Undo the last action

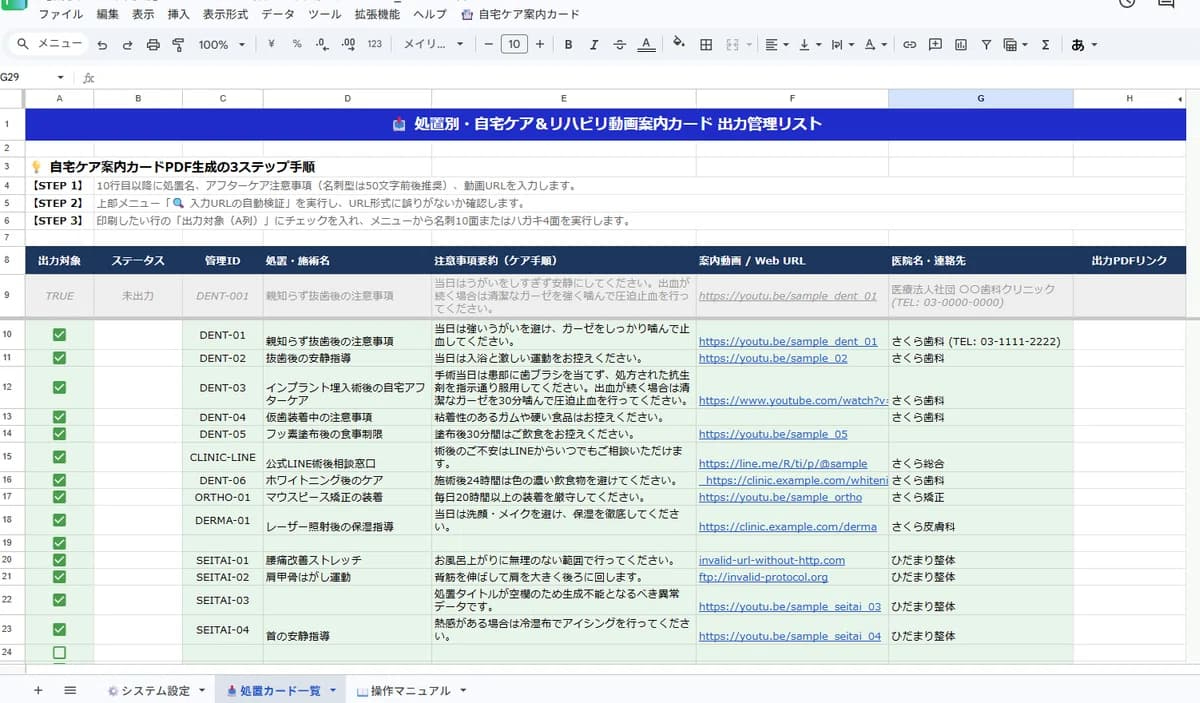pyautogui.click(x=102, y=44)
